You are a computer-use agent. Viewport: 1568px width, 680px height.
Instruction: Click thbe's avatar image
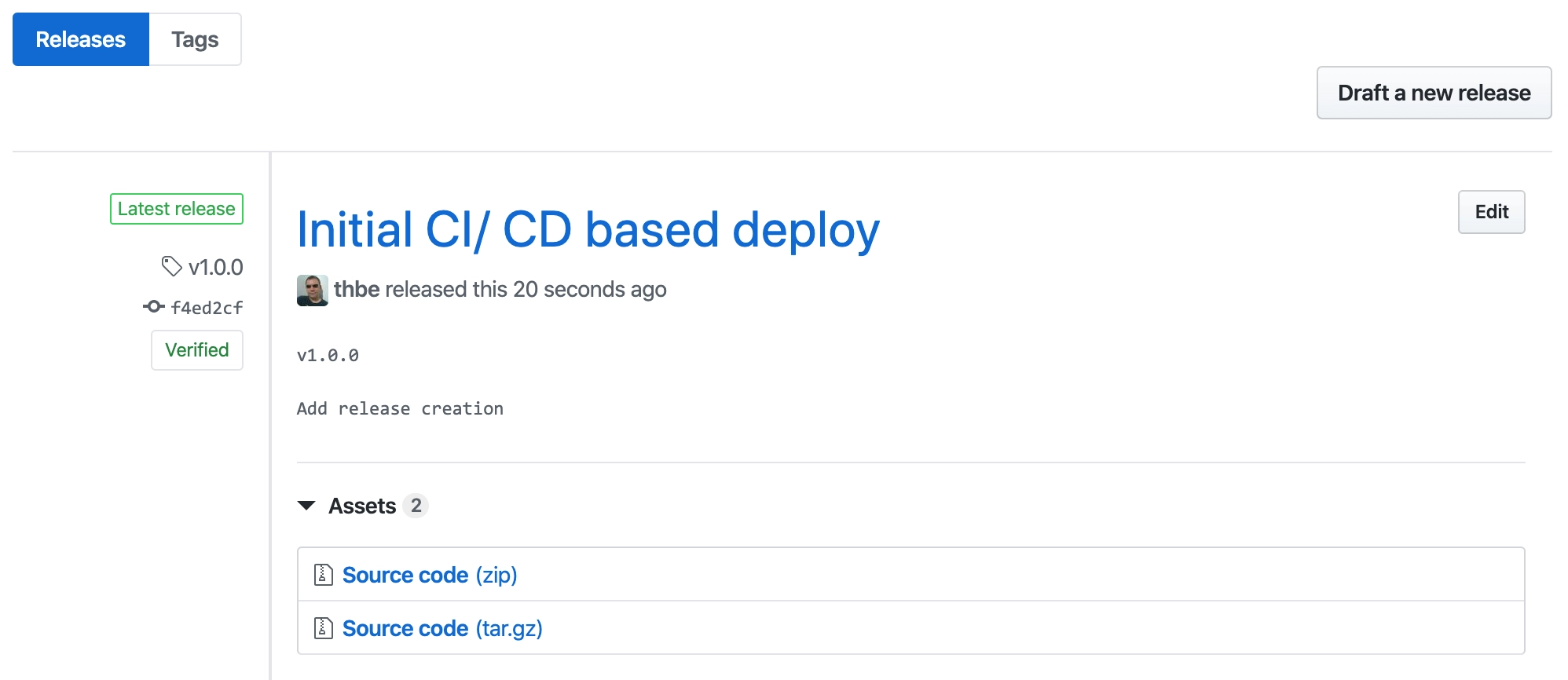click(x=312, y=291)
